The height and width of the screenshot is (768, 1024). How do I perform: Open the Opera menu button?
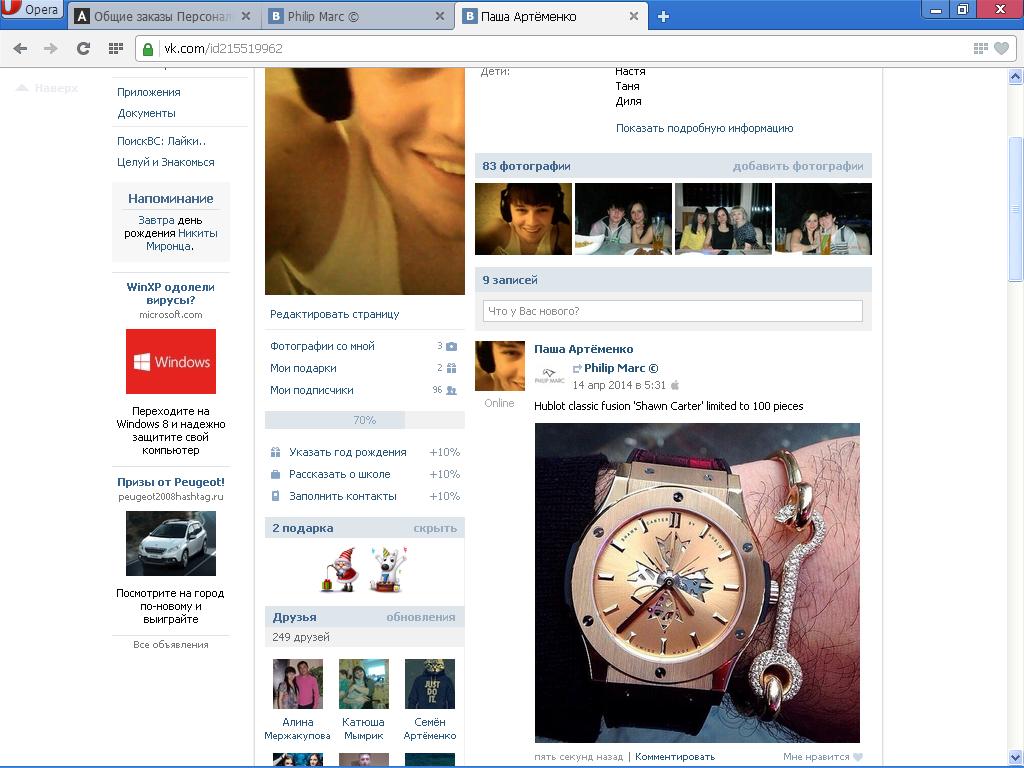31,9
